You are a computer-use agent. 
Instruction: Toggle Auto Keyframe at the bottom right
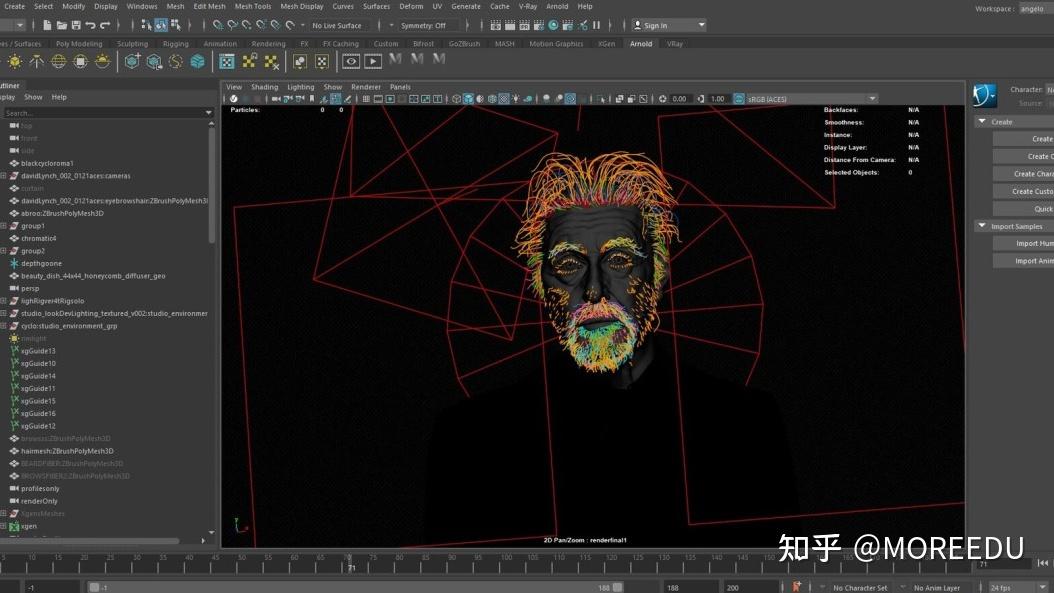click(x=797, y=586)
